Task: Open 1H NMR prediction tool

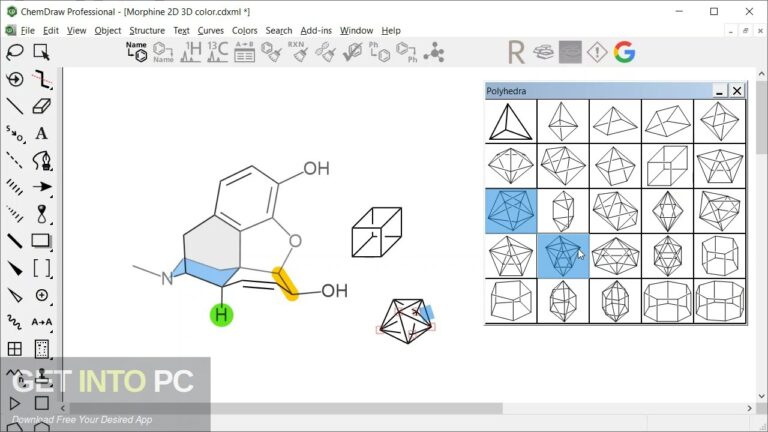Action: (191, 52)
